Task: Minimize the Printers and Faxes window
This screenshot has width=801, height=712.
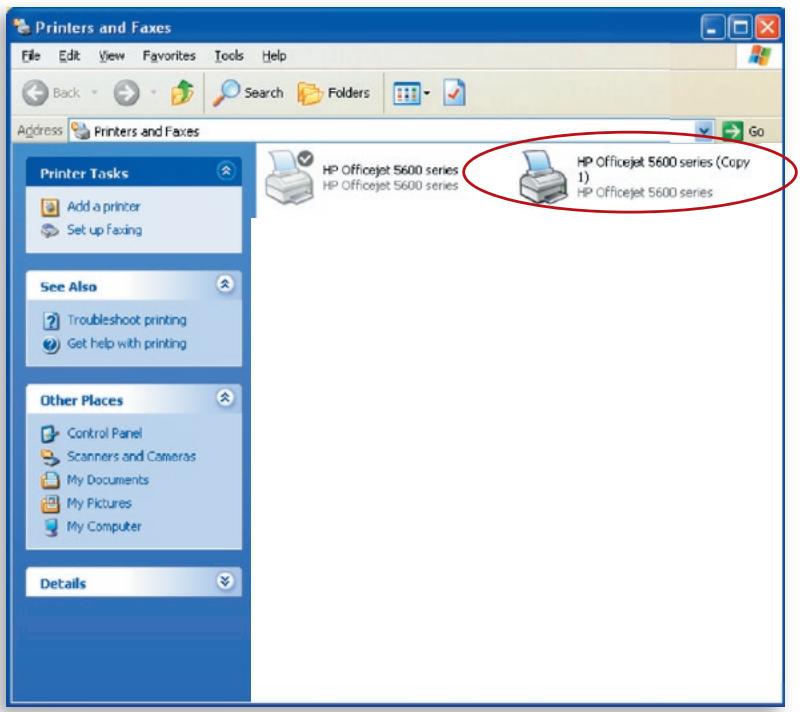Action: (712, 27)
